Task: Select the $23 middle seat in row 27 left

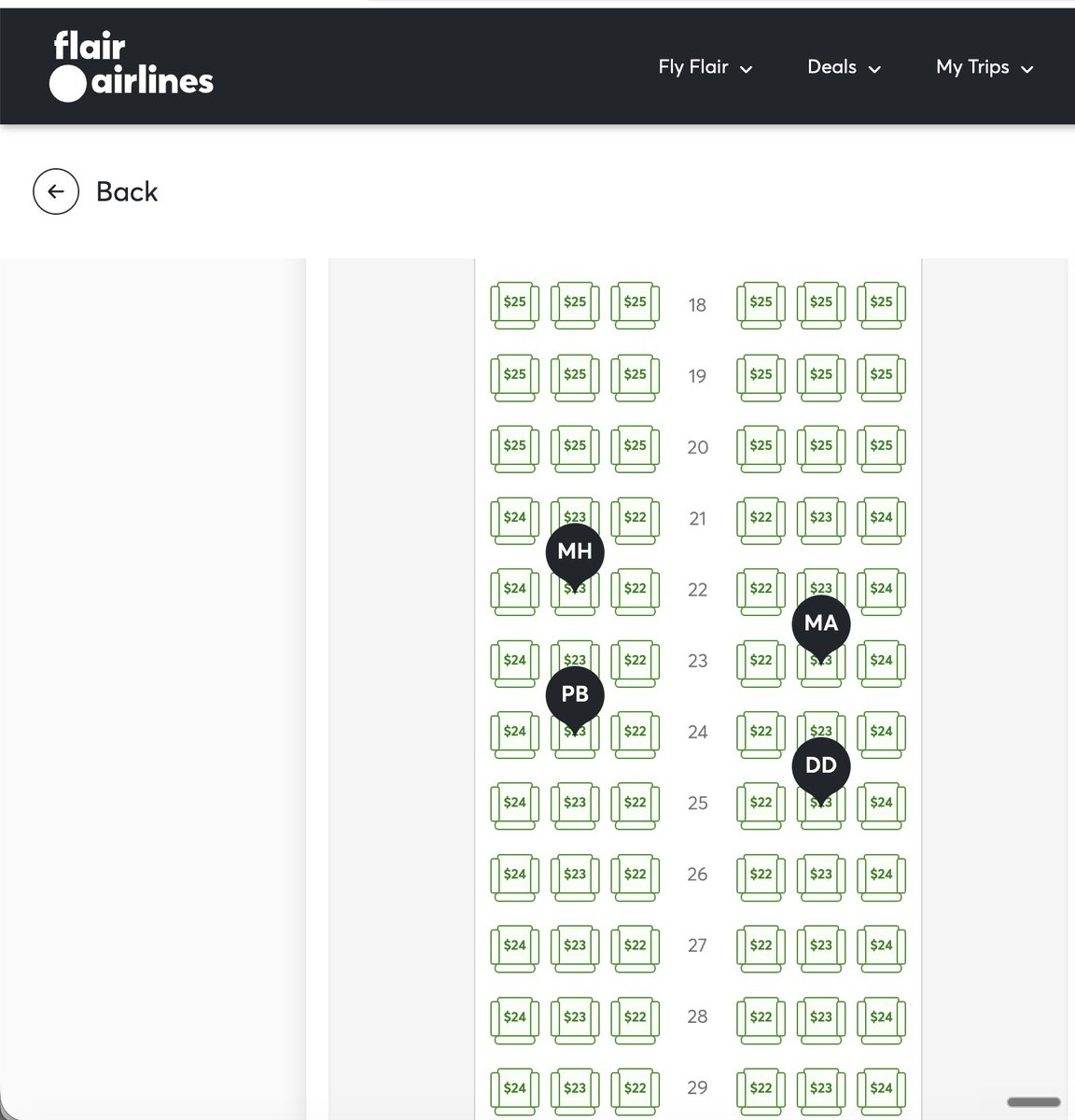Action: 575,947
